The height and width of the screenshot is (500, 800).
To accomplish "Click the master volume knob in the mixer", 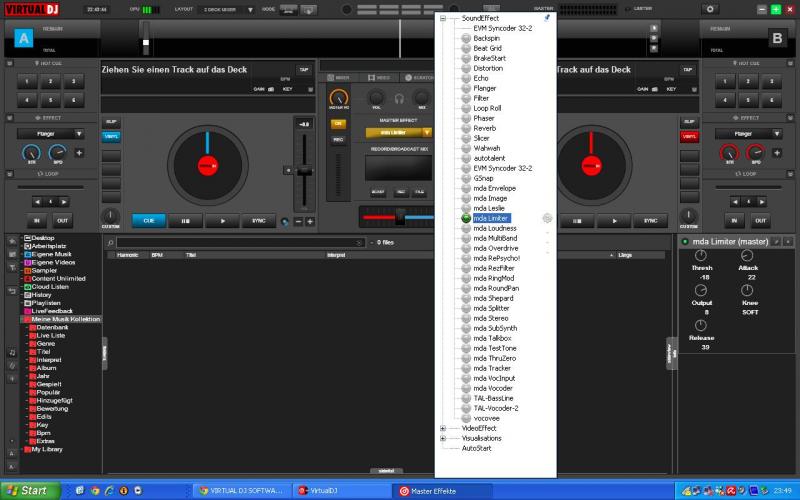I will (339, 97).
